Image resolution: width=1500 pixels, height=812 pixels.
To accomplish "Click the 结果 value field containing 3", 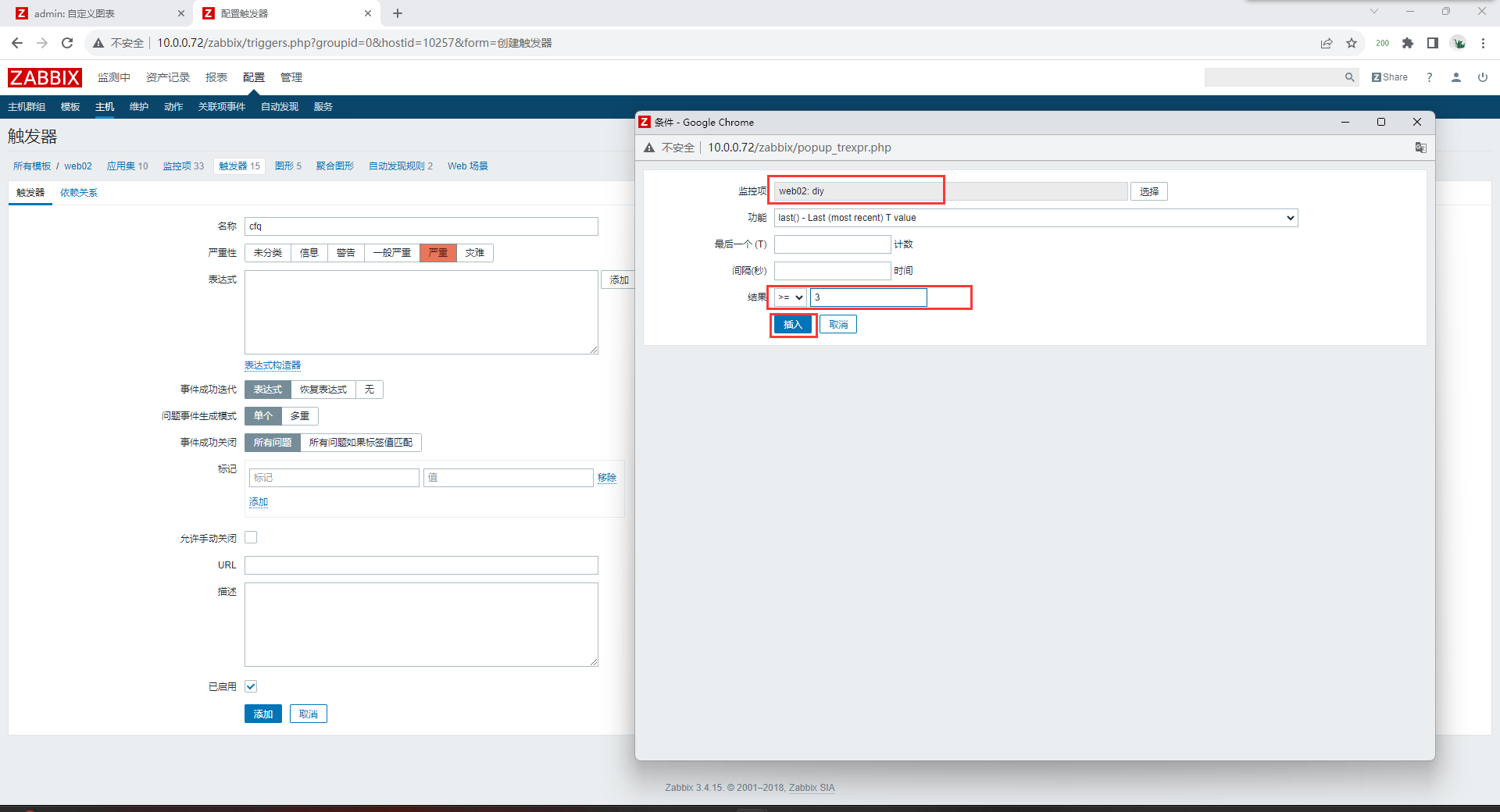I will point(869,297).
